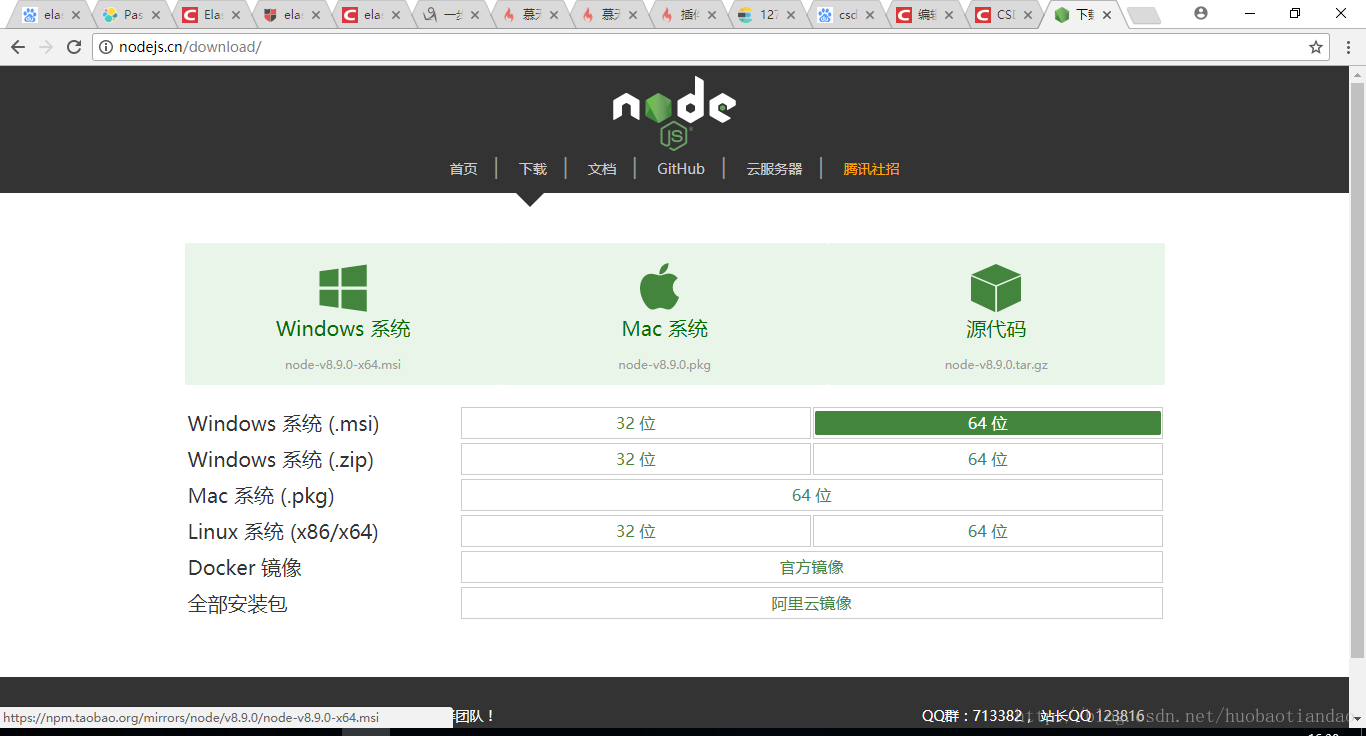The image size is (1366, 736).
Task: Click the 'Mac 系统' heading link
Action: [665, 329]
